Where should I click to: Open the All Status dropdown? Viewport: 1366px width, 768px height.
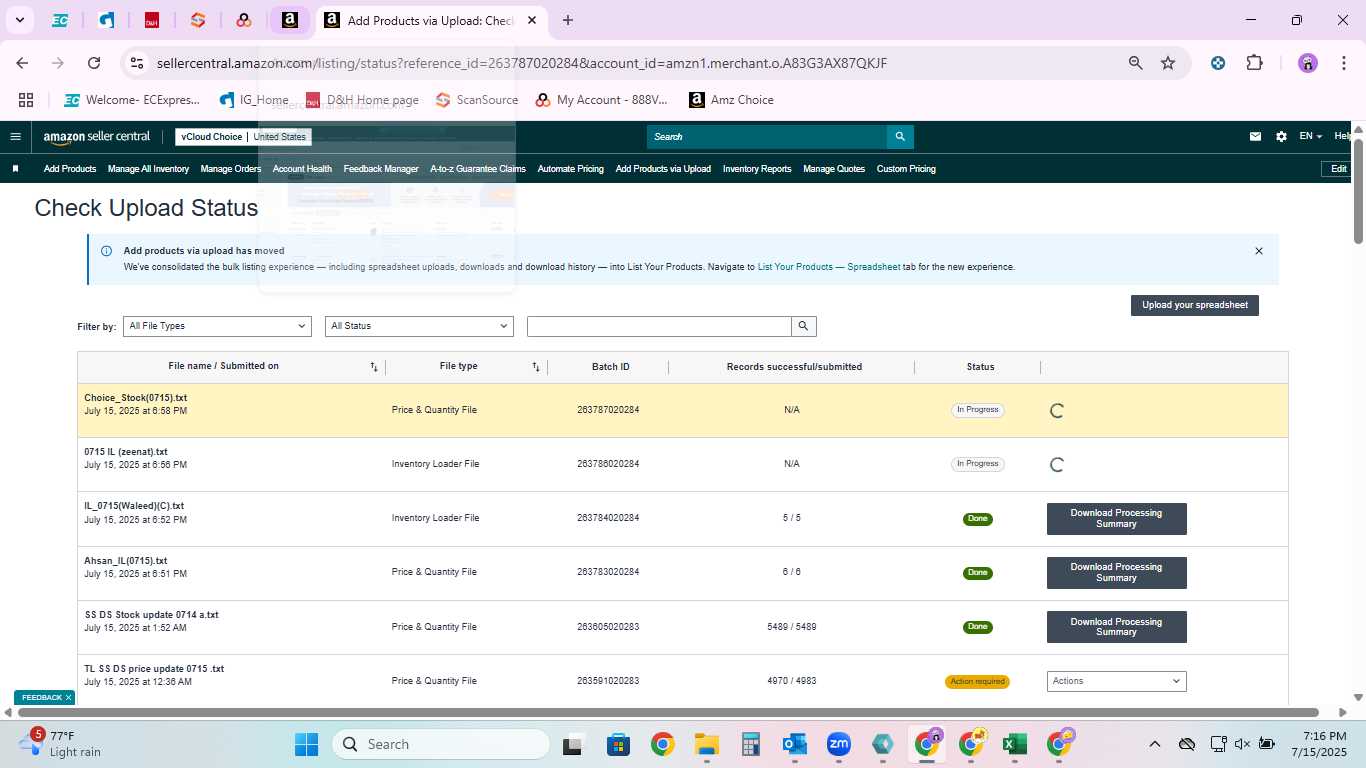pyautogui.click(x=419, y=326)
